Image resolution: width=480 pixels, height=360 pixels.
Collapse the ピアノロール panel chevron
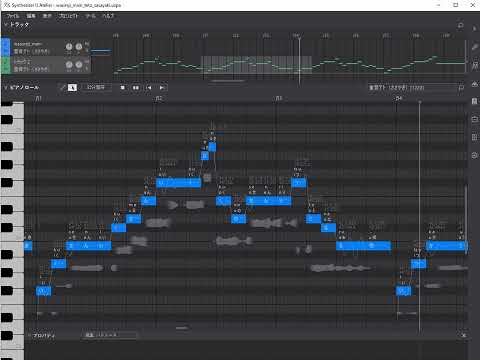pos(6,88)
